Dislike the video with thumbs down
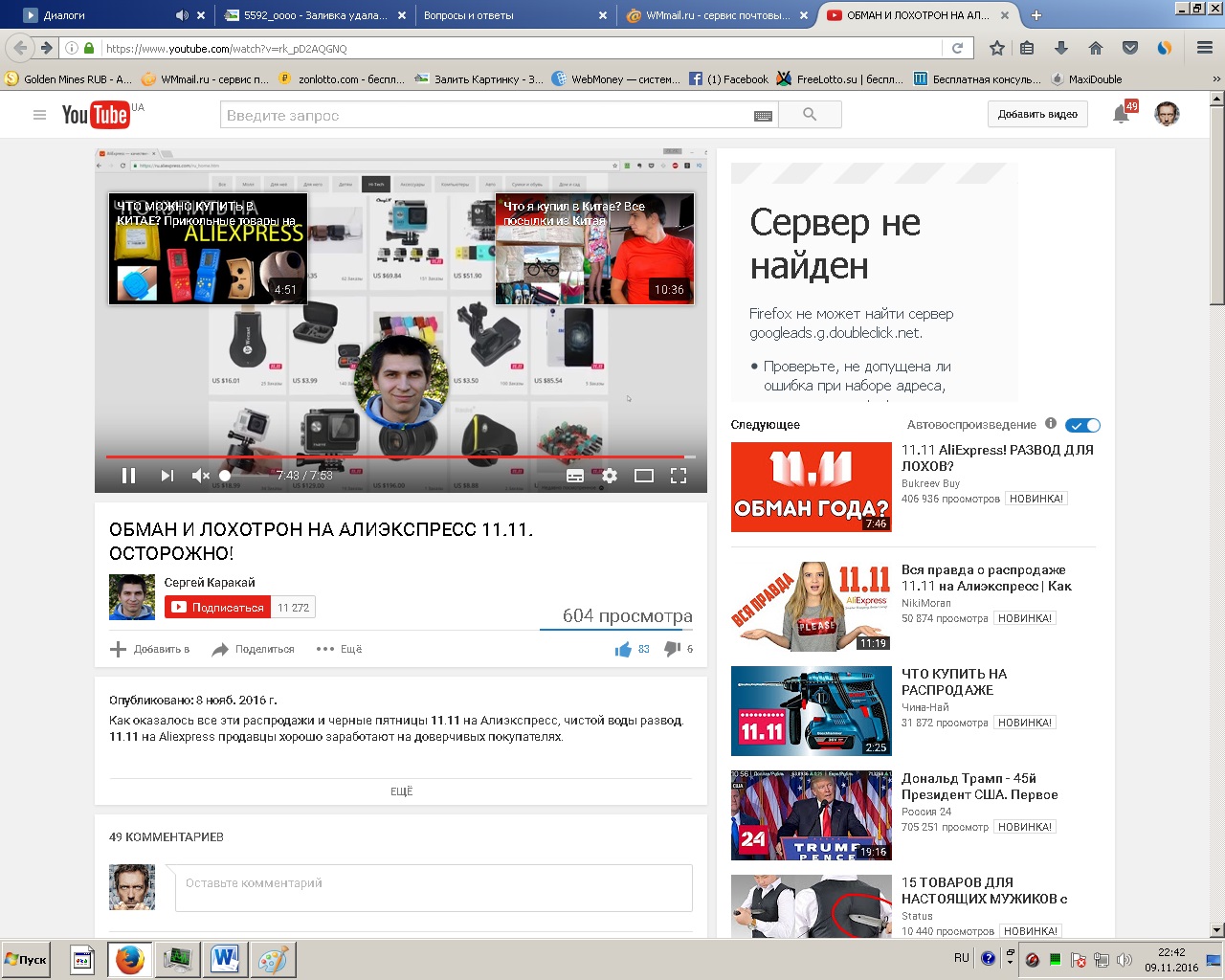The image size is (1225, 980). 672,649
